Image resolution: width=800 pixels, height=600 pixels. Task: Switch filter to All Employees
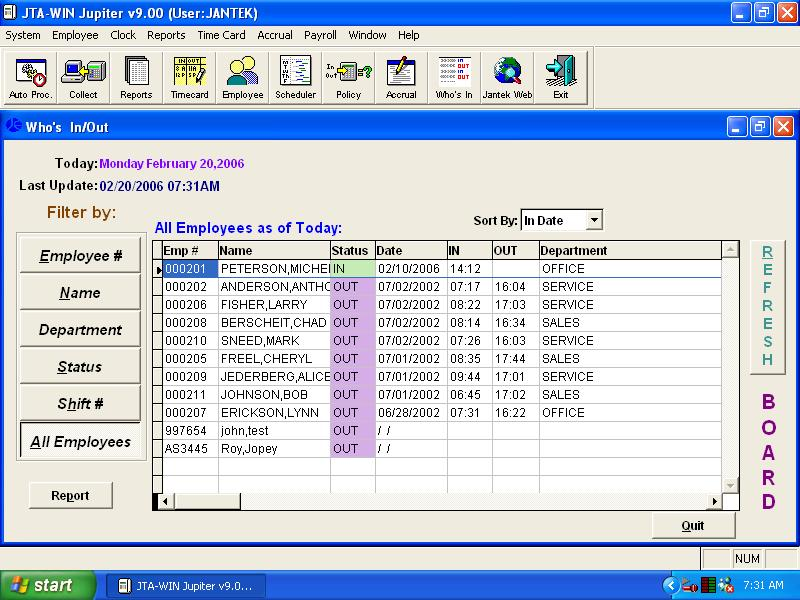tap(80, 441)
